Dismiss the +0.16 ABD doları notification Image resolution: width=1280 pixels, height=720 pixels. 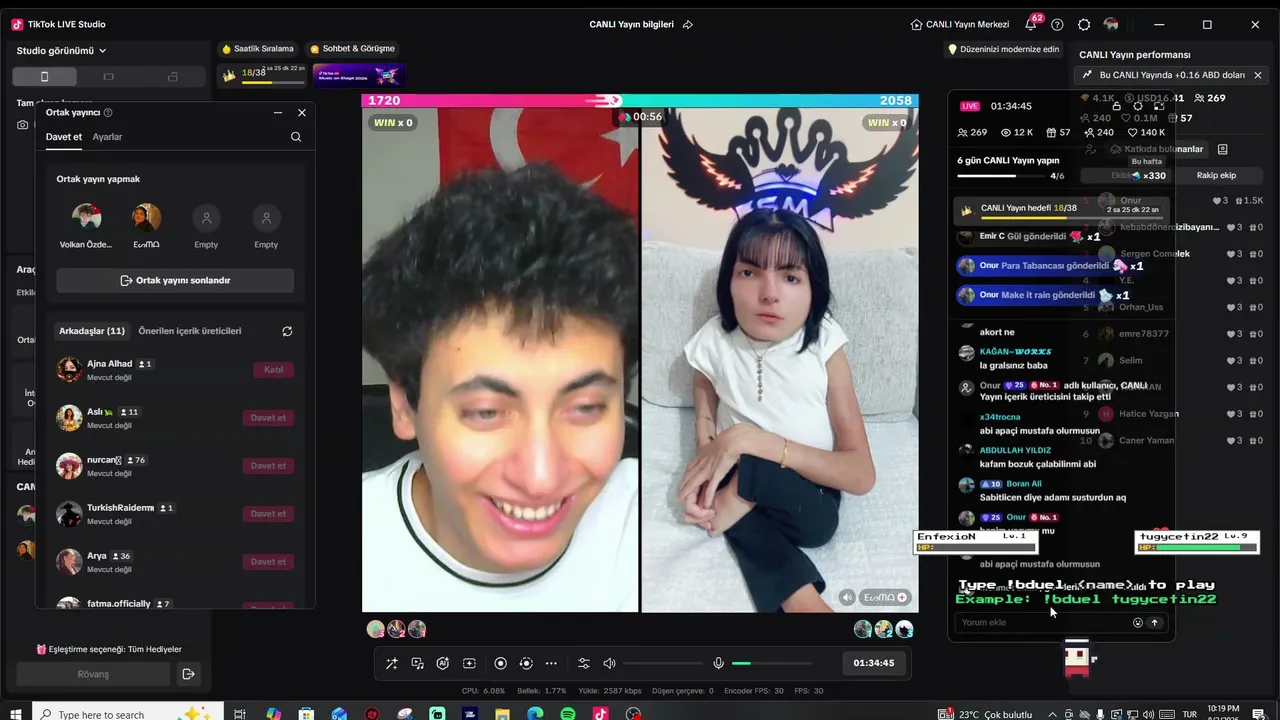point(1258,75)
